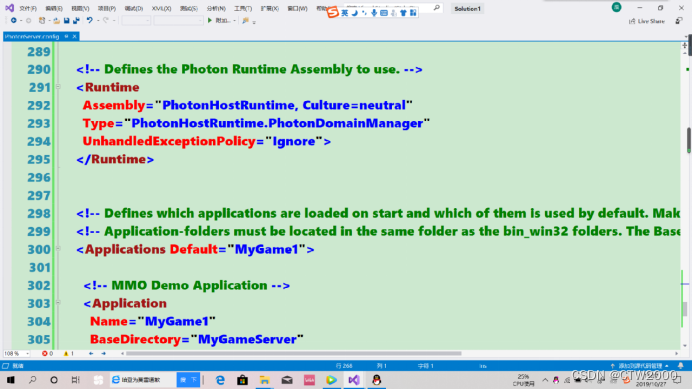Click the warning count indicator
The height and width of the screenshot is (390, 693).
(69, 353)
